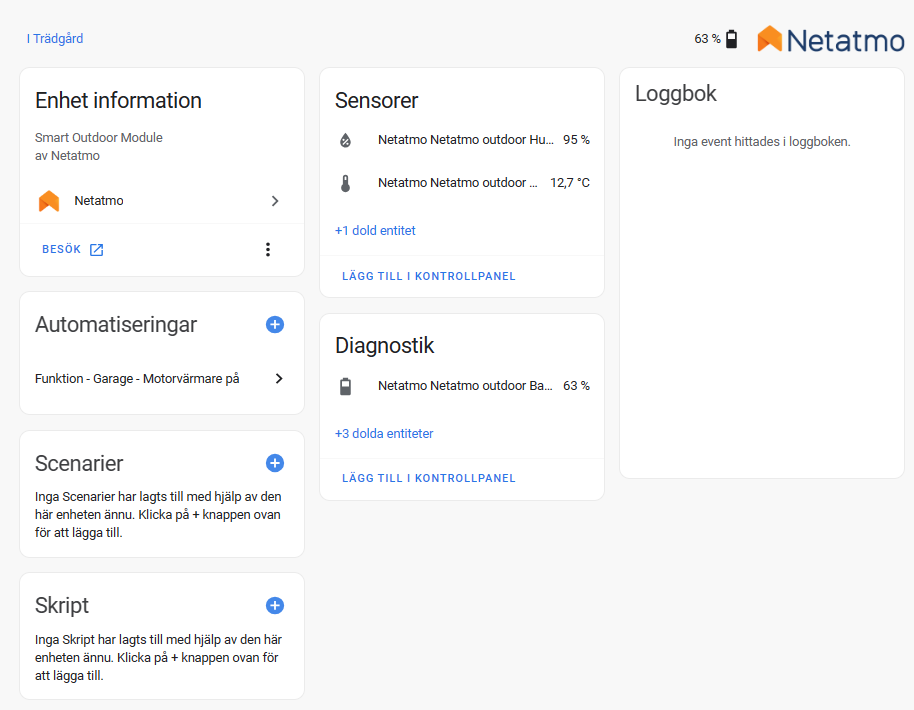Open Funktion - Garage - Motorvärmare på automation
This screenshot has height=710, width=914.
161,379
